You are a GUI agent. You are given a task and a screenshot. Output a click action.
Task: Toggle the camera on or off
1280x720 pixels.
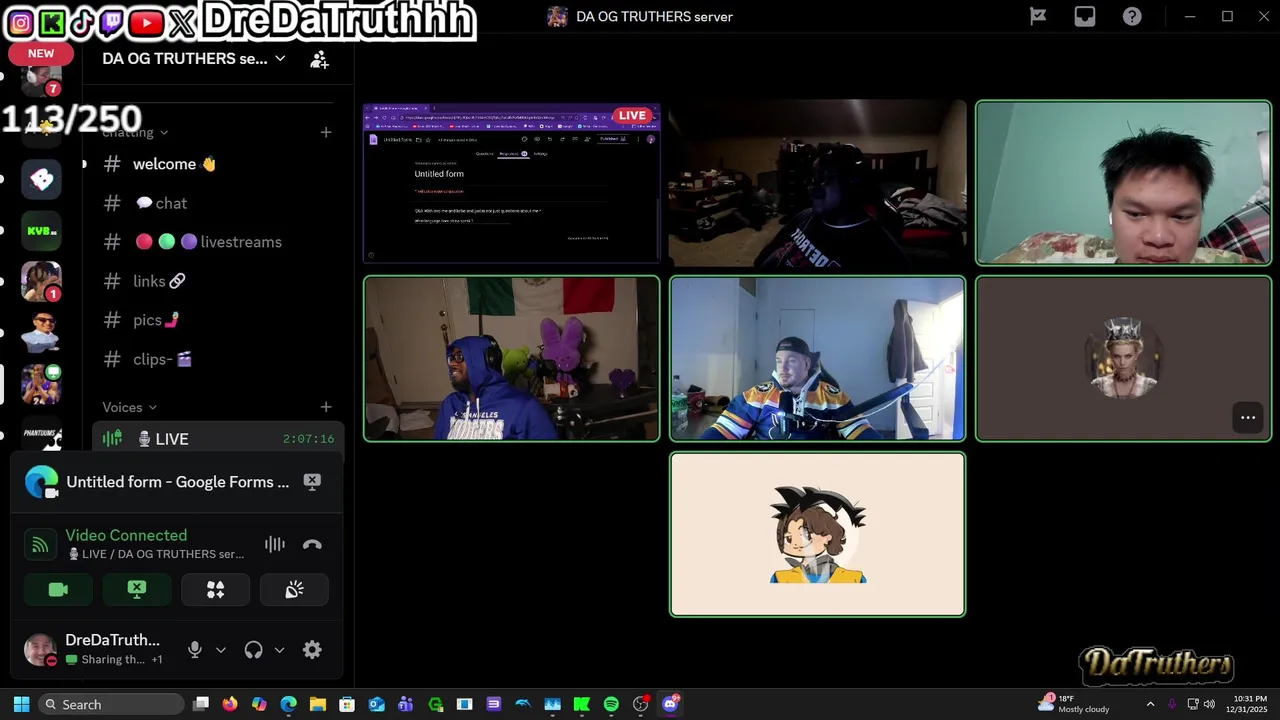58,590
